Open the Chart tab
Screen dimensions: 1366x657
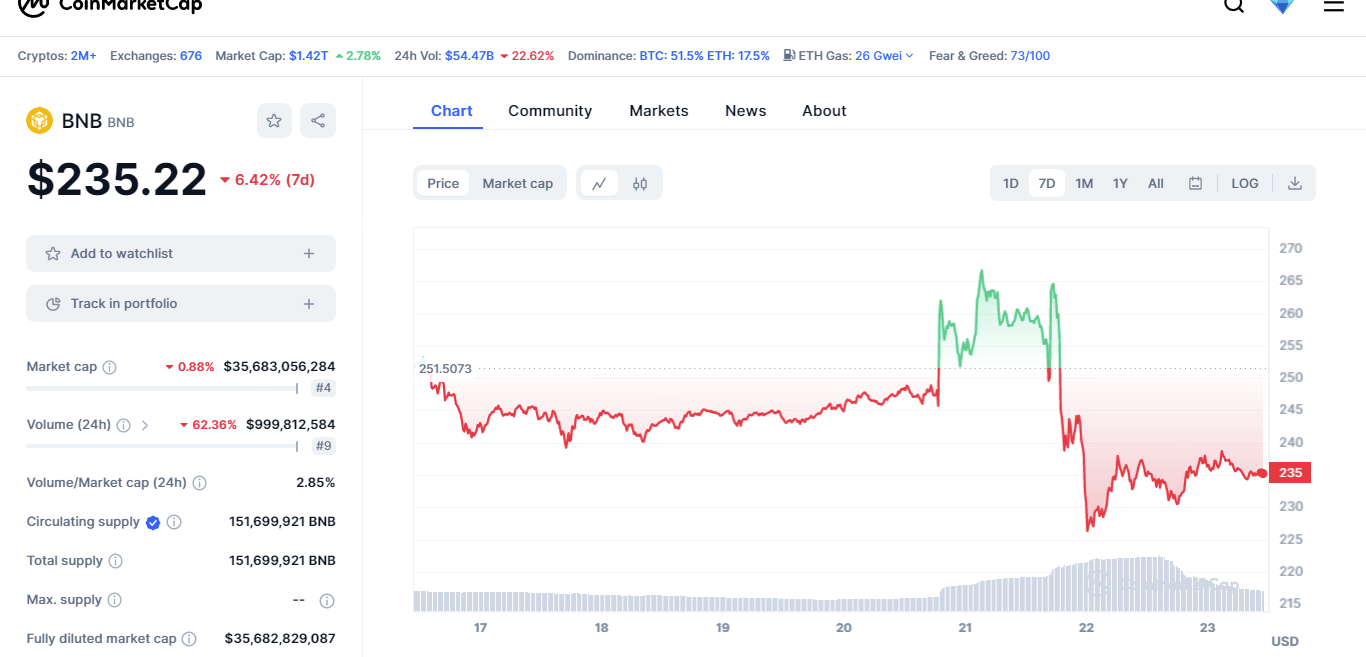coord(452,111)
